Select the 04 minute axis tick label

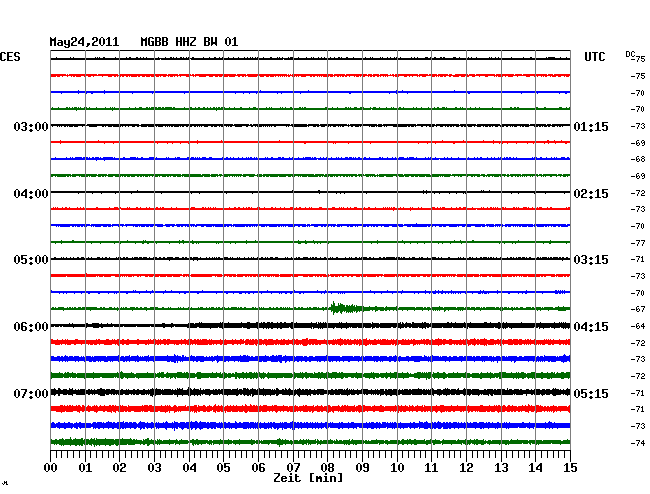point(189,467)
